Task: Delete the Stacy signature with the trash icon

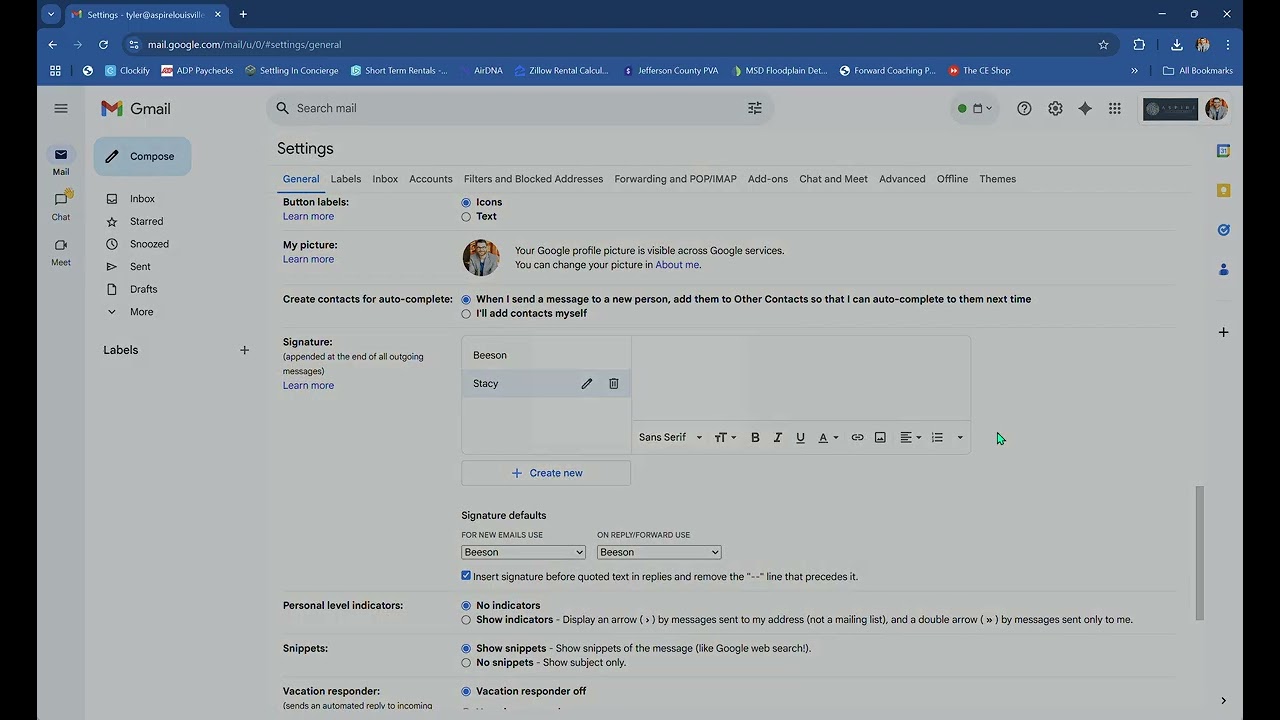Action: click(x=614, y=383)
